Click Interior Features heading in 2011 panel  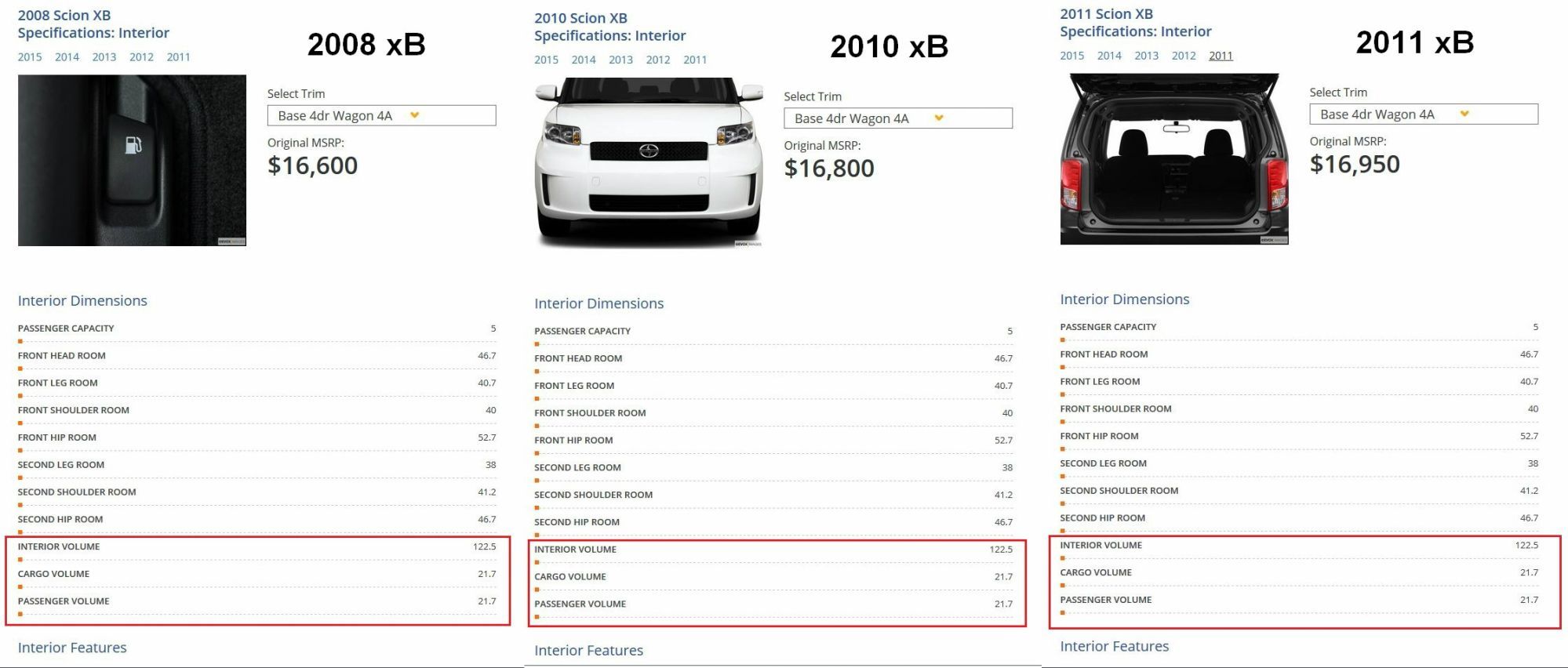pos(1114,646)
